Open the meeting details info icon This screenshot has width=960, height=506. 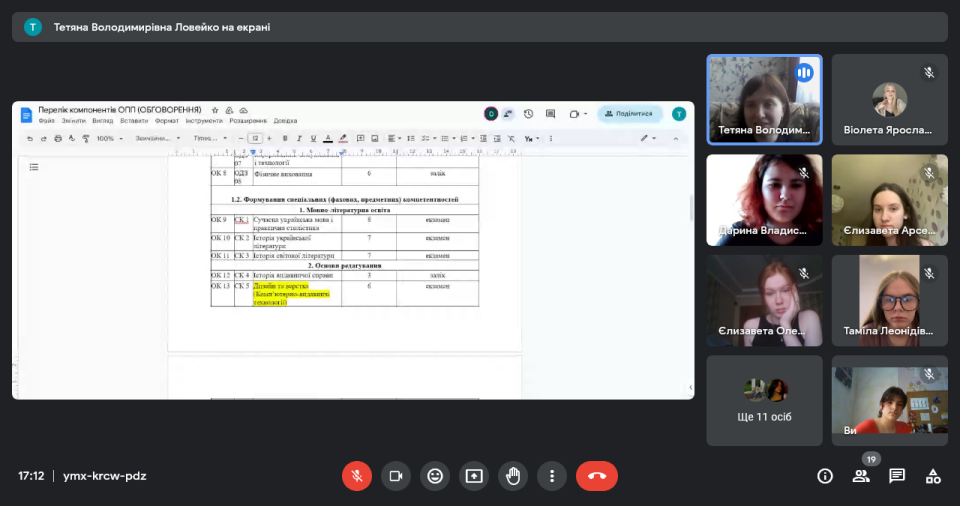pyautogui.click(x=825, y=476)
